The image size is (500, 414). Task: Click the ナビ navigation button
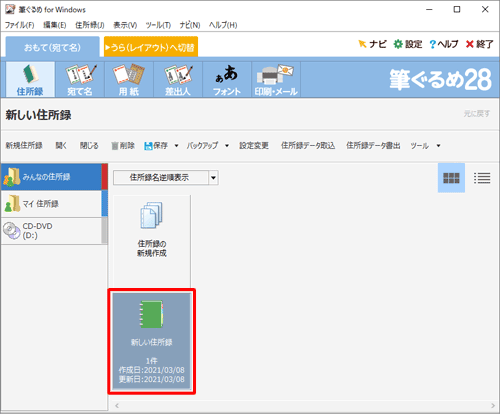372,44
